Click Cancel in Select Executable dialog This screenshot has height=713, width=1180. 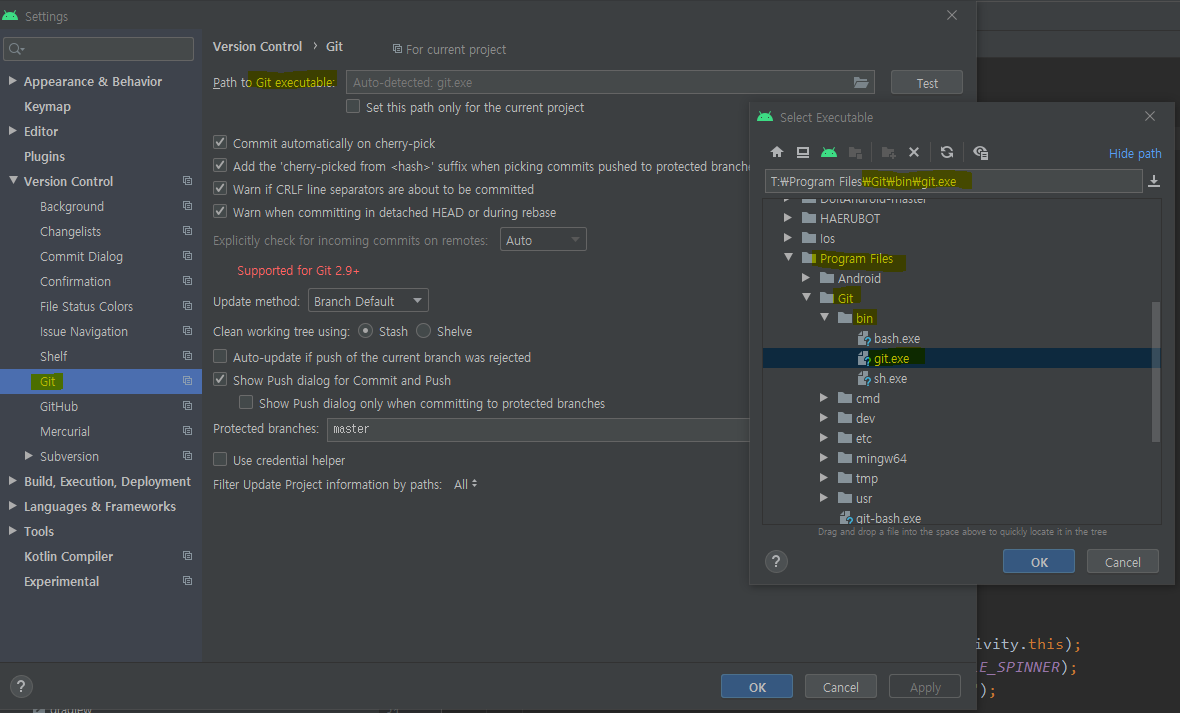[1122, 562]
